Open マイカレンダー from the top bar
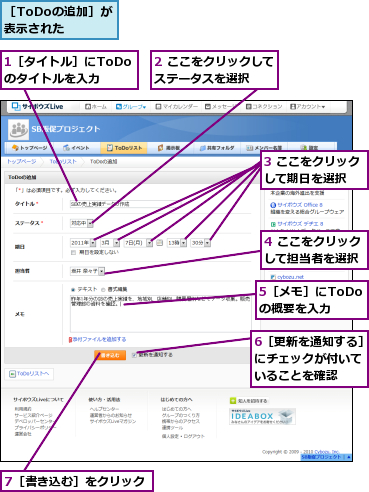 (x=177, y=107)
